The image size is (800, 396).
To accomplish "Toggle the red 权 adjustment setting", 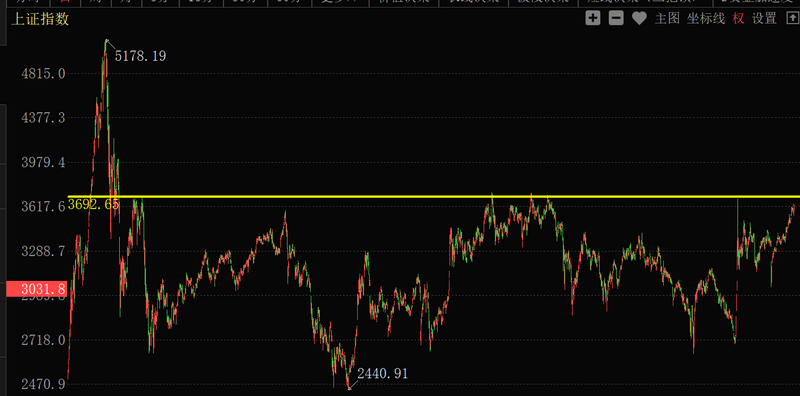I will point(738,19).
